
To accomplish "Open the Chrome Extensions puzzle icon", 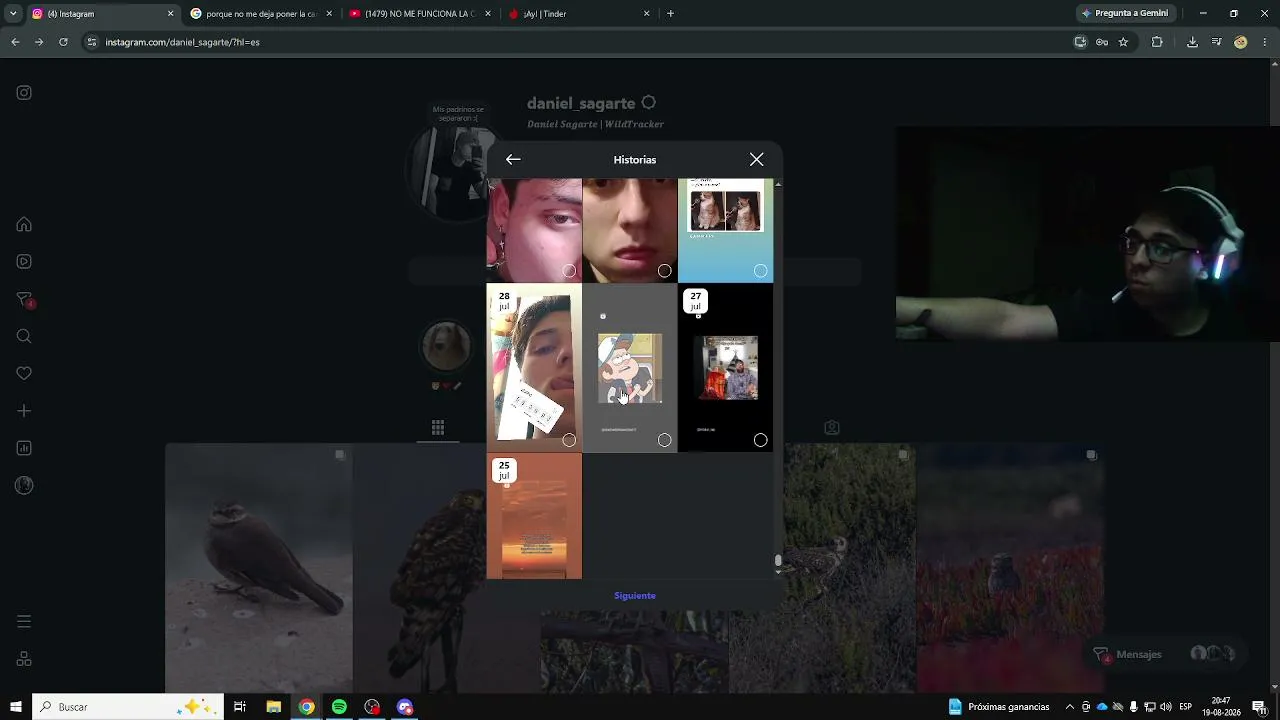I will 1157,42.
